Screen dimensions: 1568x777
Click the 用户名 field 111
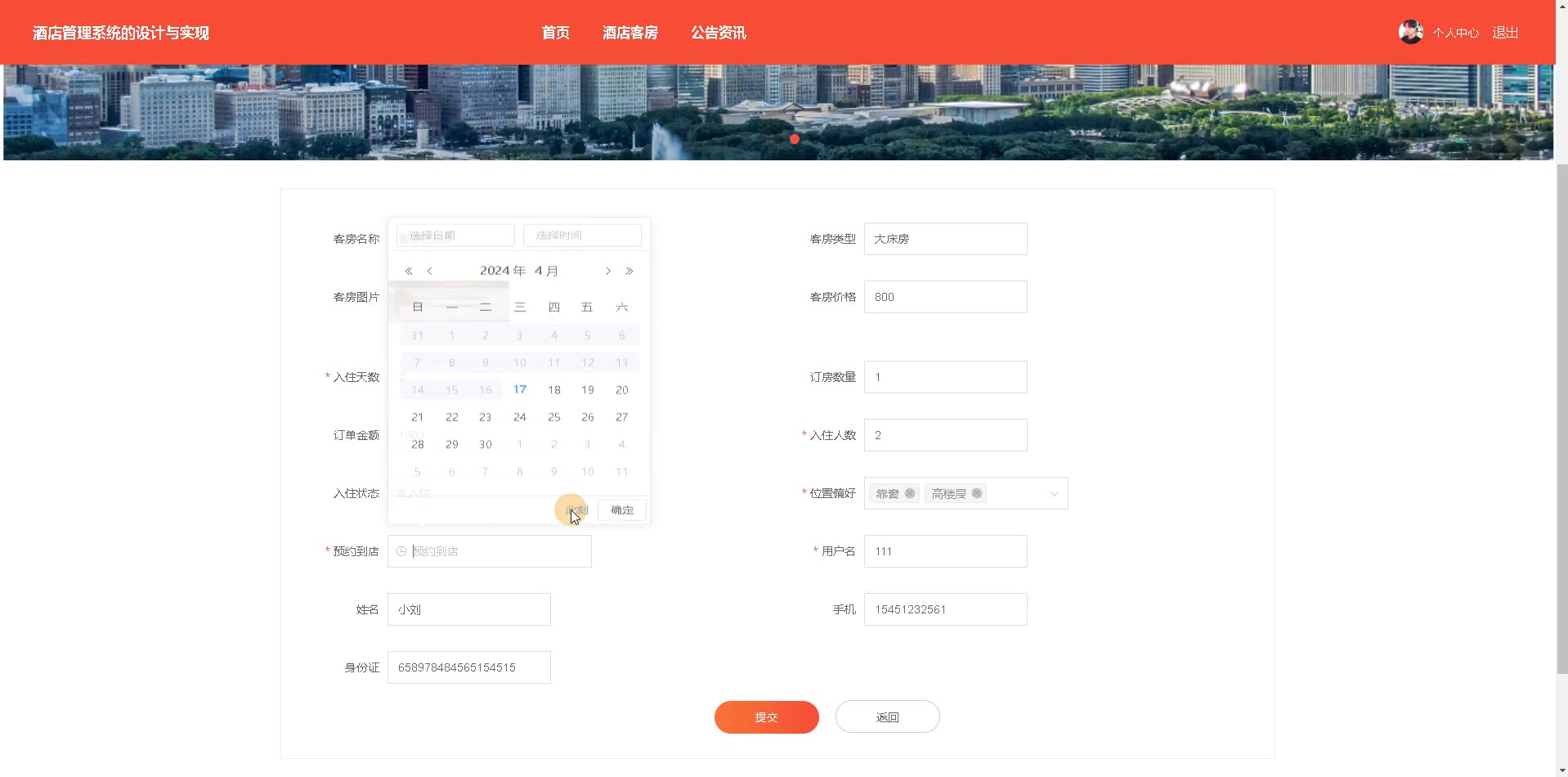pos(946,551)
